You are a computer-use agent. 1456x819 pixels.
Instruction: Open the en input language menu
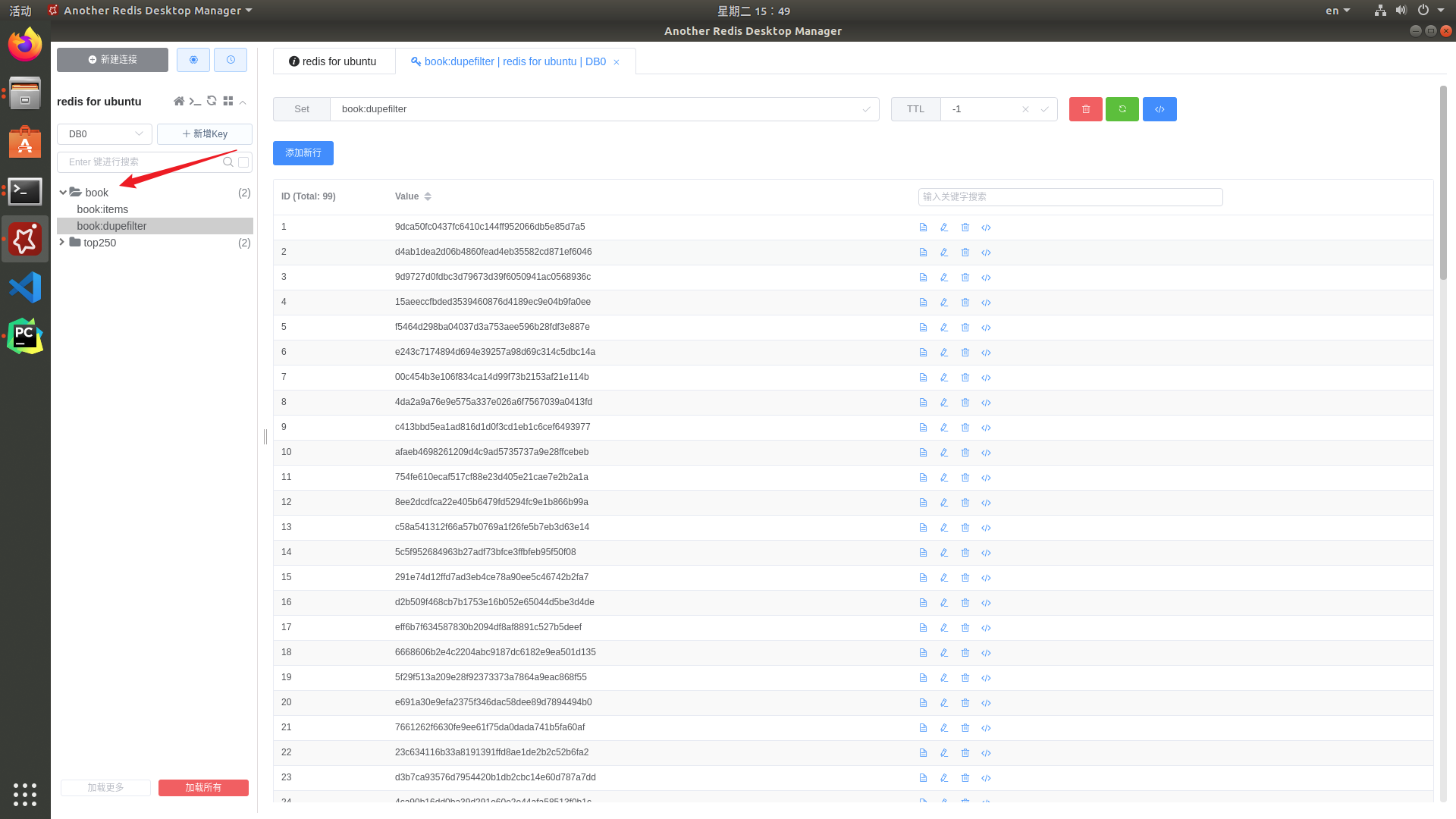click(x=1338, y=11)
